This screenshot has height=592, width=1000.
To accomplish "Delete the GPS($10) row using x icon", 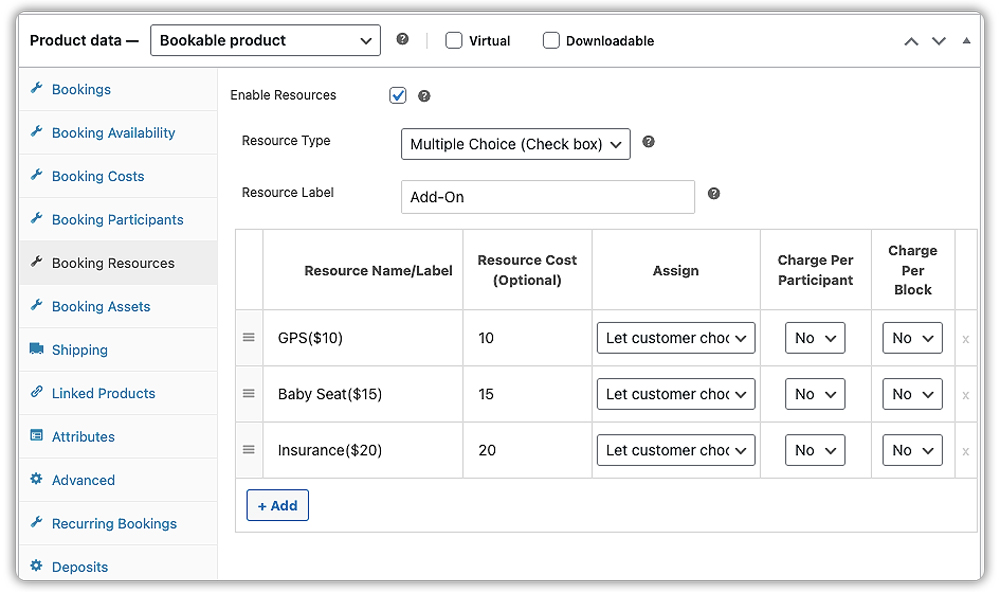I will [965, 339].
